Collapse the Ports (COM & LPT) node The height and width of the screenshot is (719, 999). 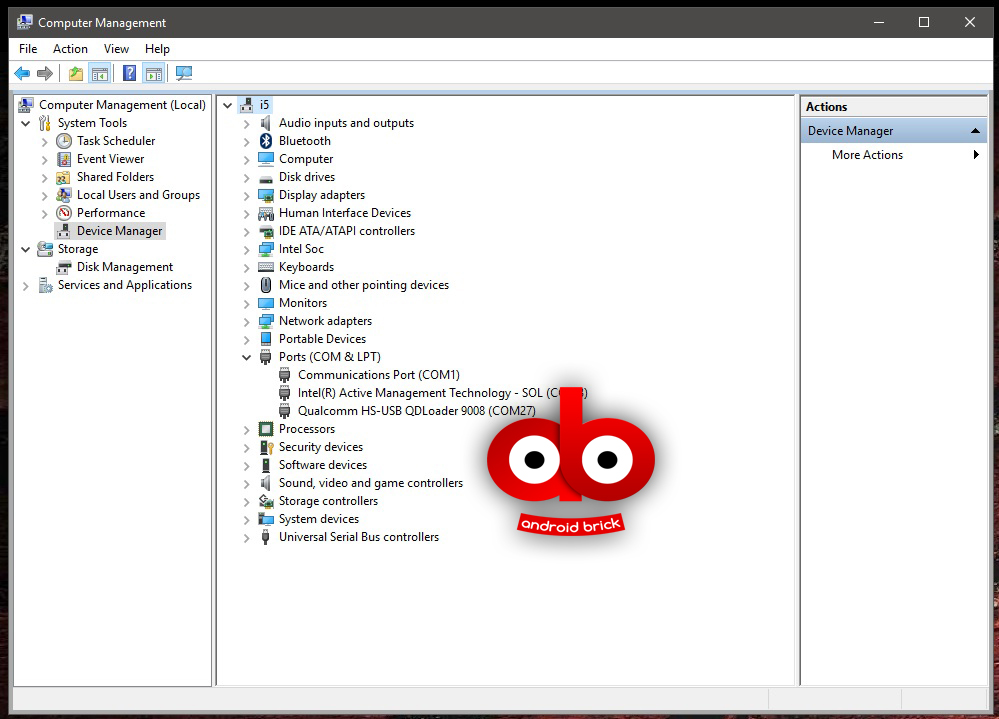click(247, 357)
